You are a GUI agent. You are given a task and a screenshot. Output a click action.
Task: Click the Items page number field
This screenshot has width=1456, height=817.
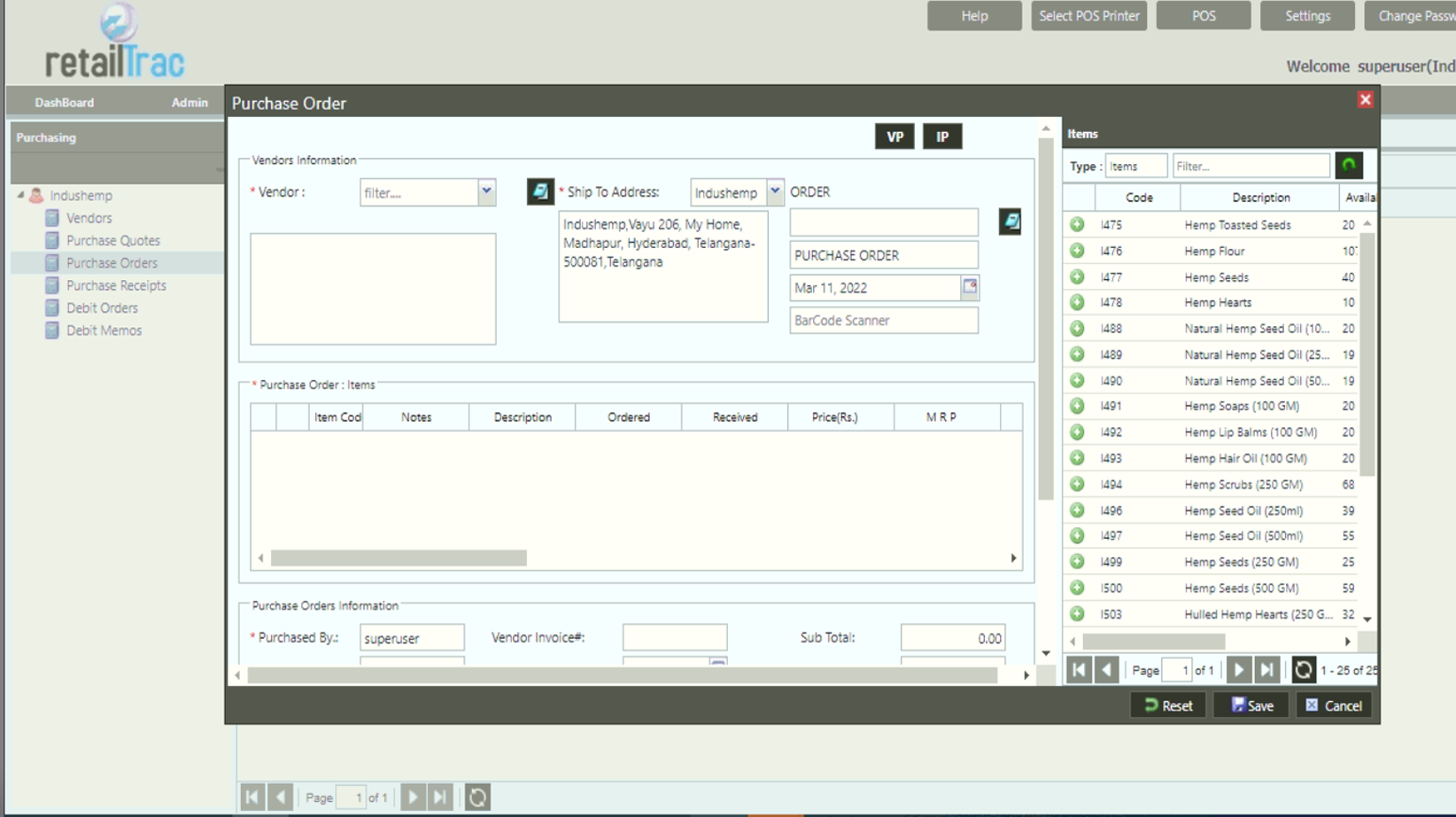(x=1177, y=671)
